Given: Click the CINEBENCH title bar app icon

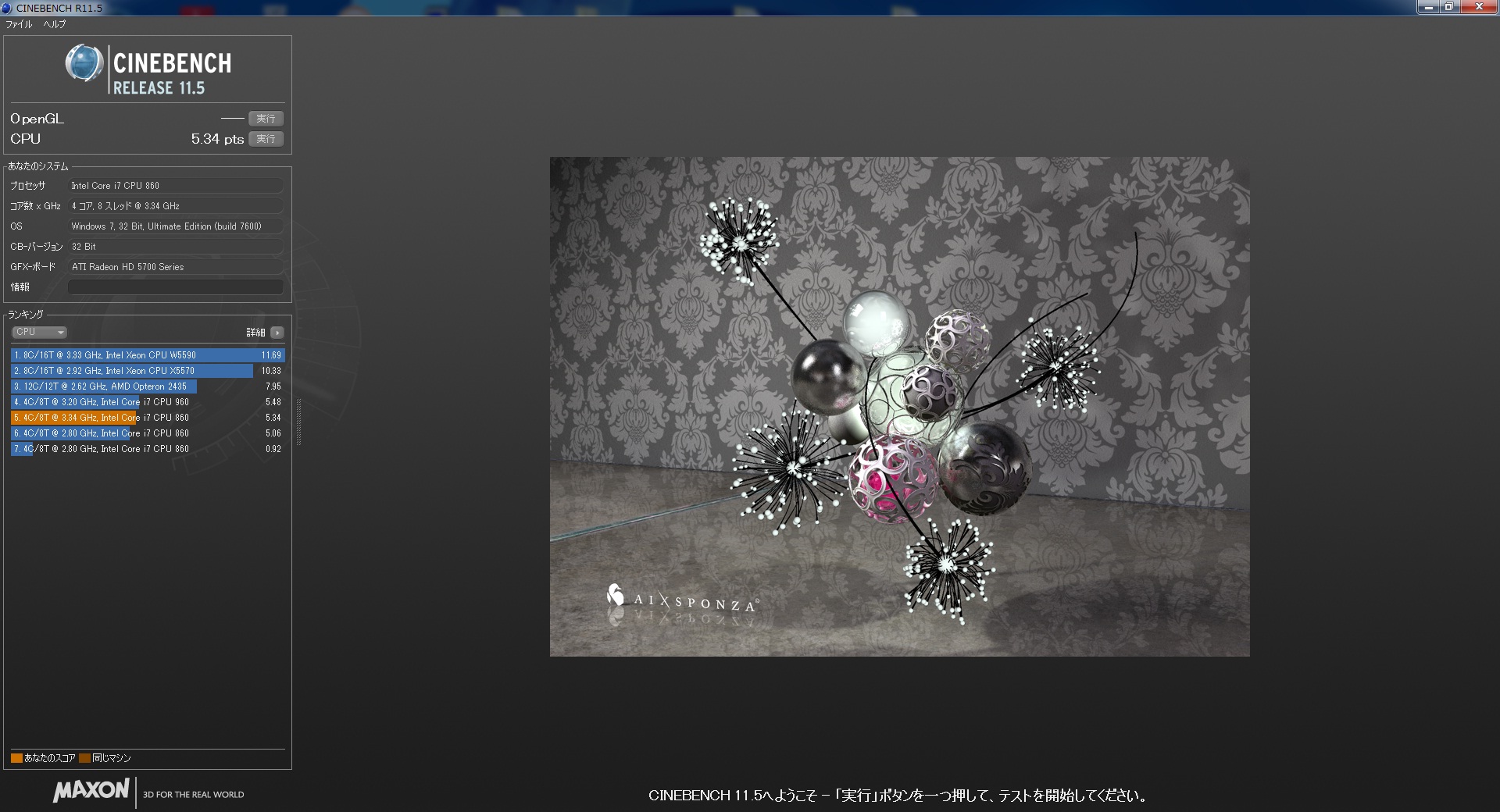Looking at the screenshot, I should click(8, 8).
